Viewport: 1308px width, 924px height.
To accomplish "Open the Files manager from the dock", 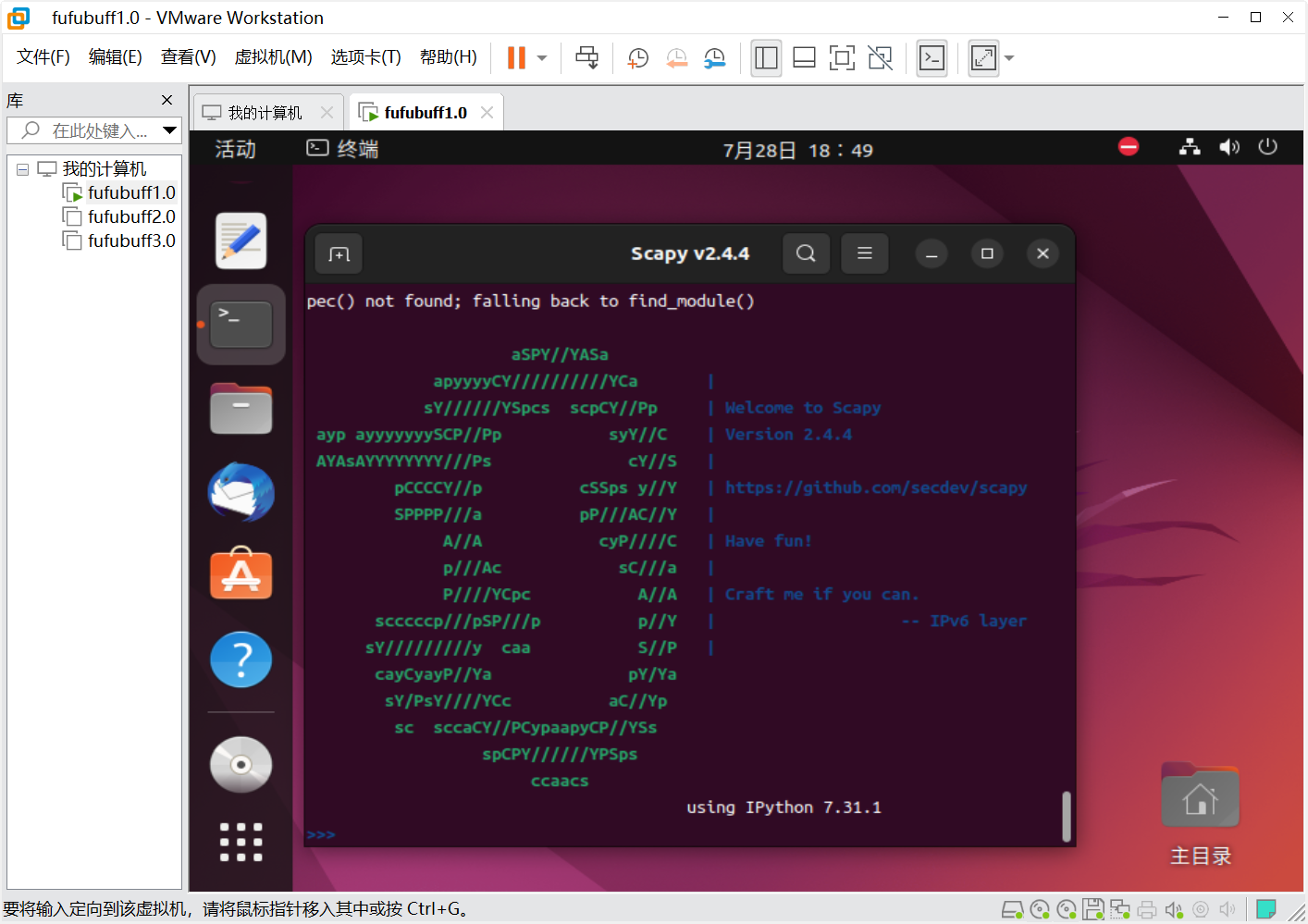I will [x=241, y=409].
